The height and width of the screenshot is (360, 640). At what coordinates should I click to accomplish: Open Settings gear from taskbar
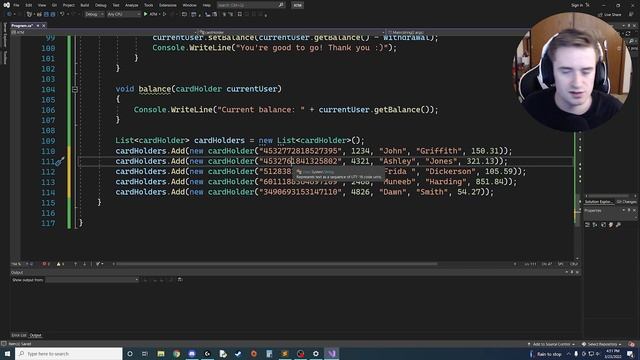(x=316, y=353)
